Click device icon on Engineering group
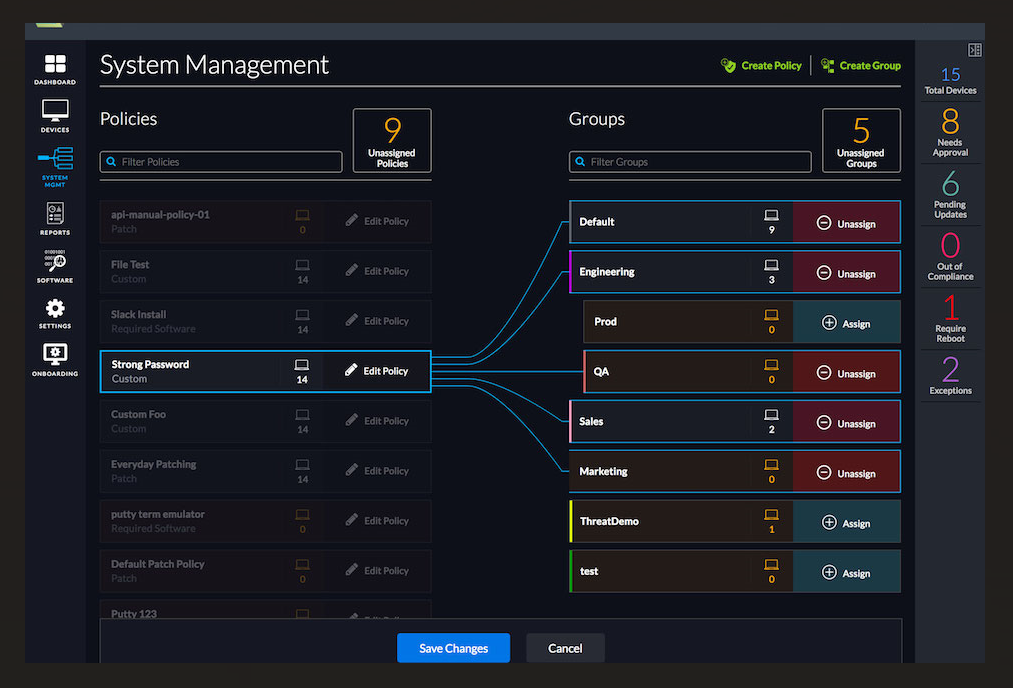The width and height of the screenshot is (1013, 688). pos(771,265)
